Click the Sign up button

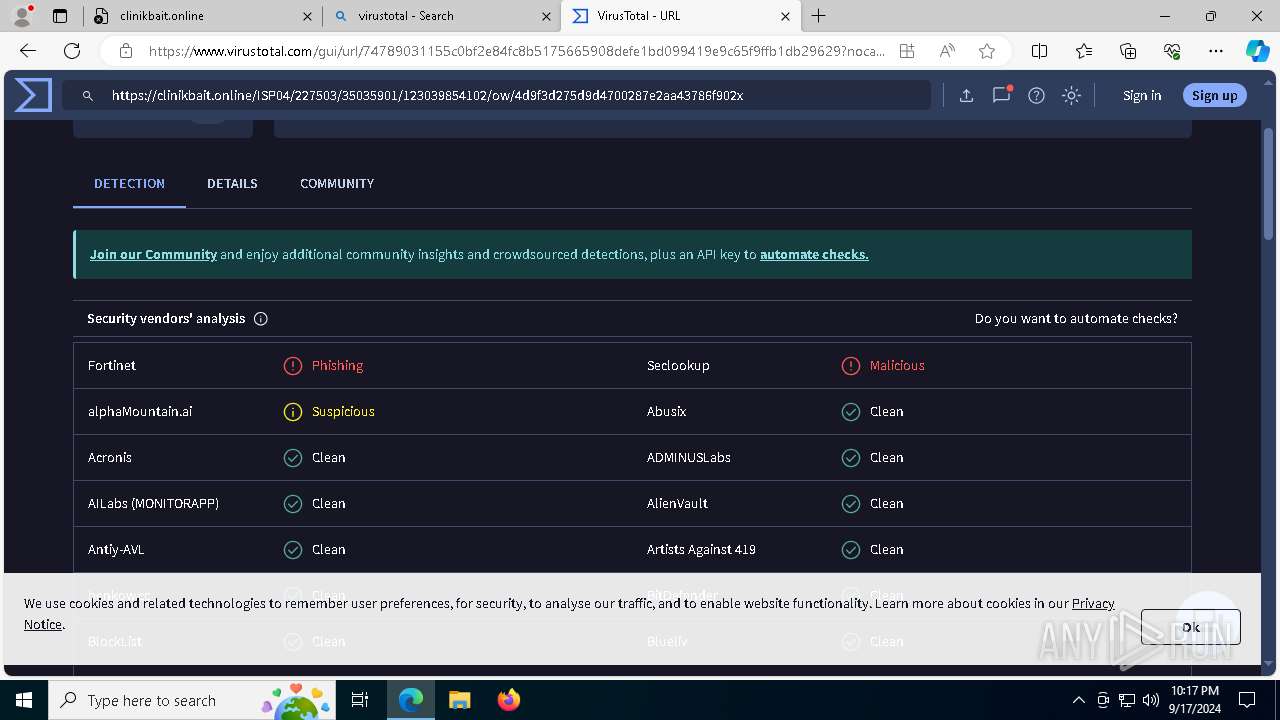[1214, 95]
